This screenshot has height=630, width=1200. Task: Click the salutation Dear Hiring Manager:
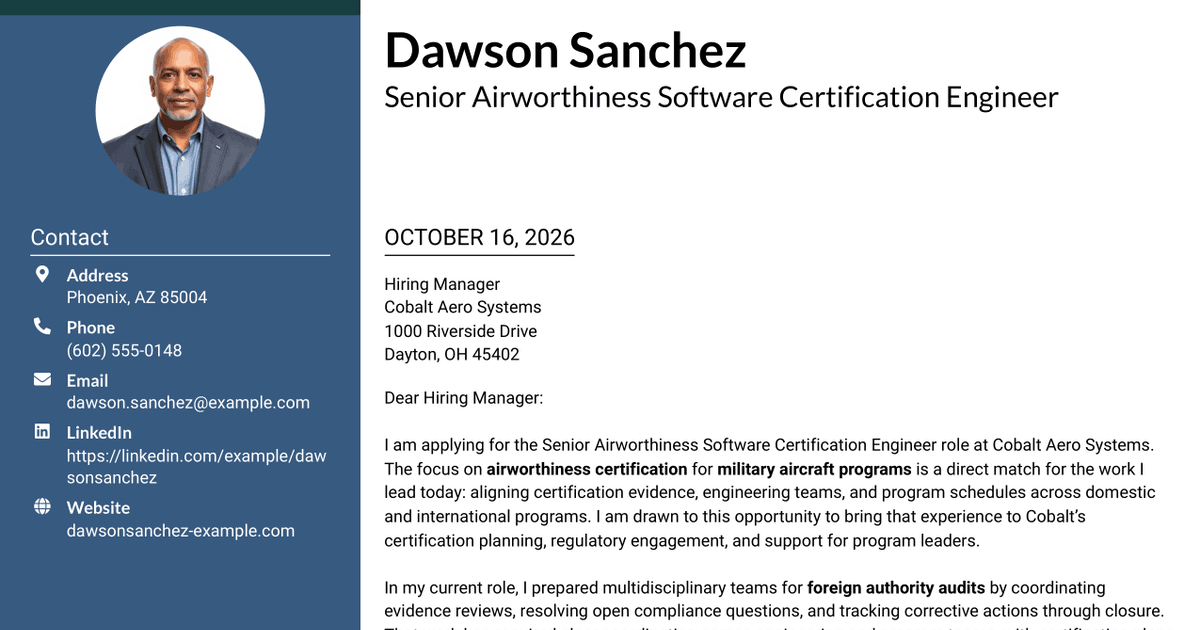(x=463, y=398)
